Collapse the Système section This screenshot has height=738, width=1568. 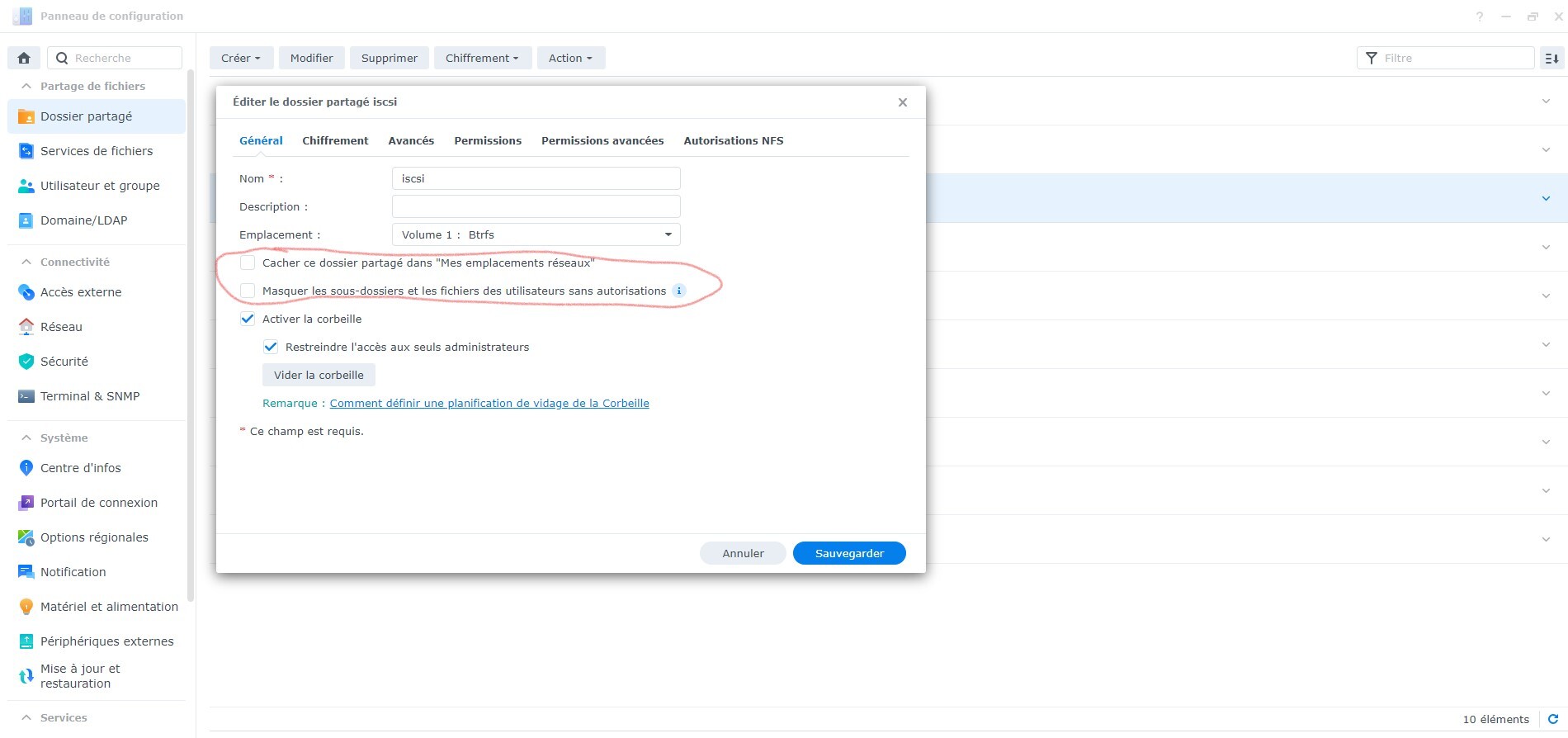[26, 438]
